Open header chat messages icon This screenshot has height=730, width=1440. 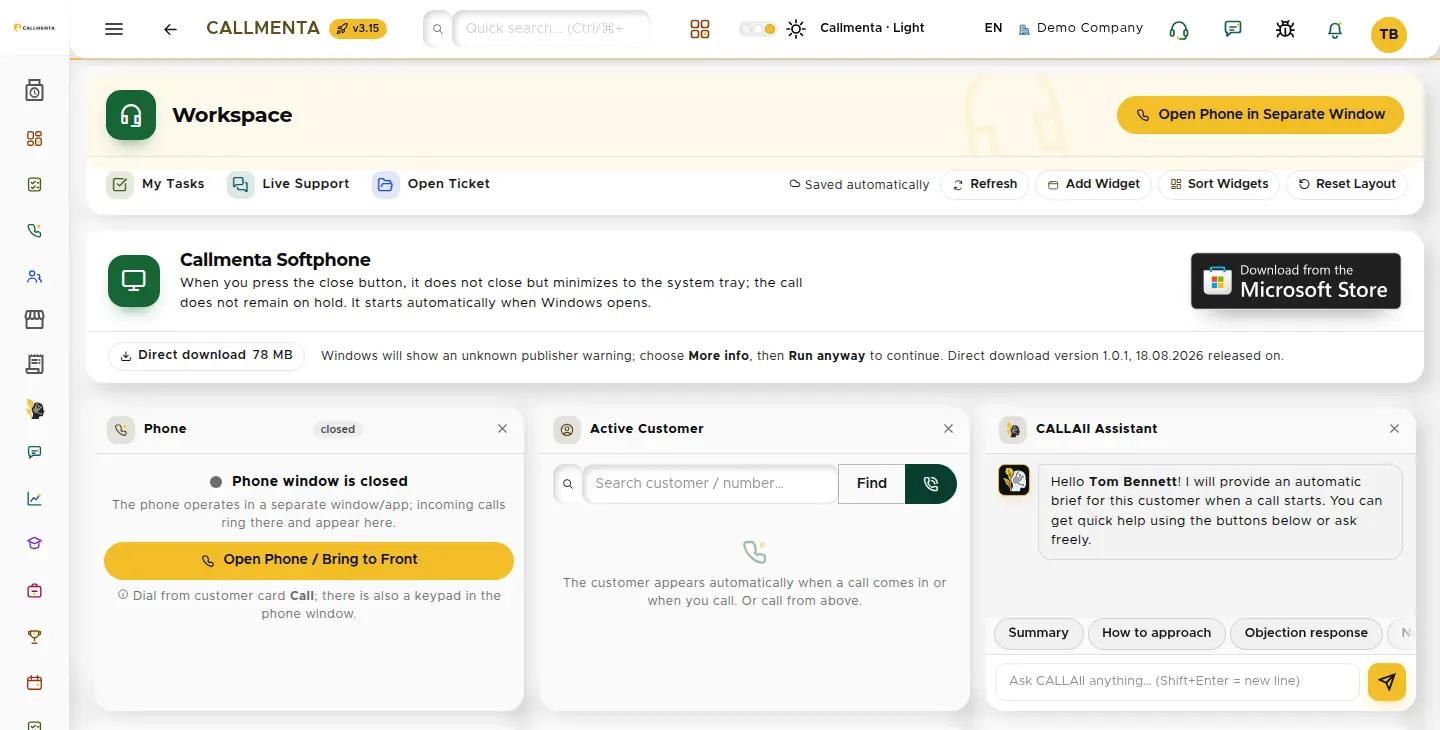1233,29
